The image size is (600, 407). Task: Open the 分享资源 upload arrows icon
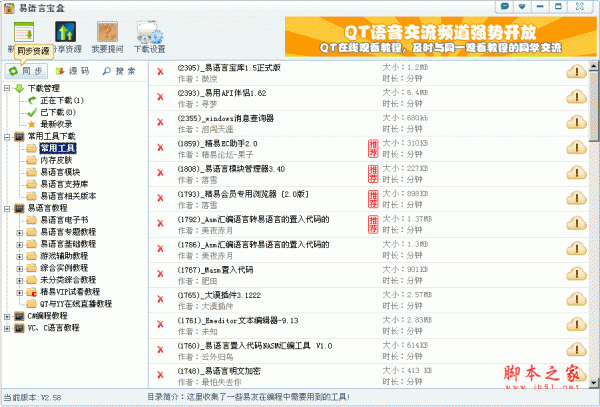65,32
